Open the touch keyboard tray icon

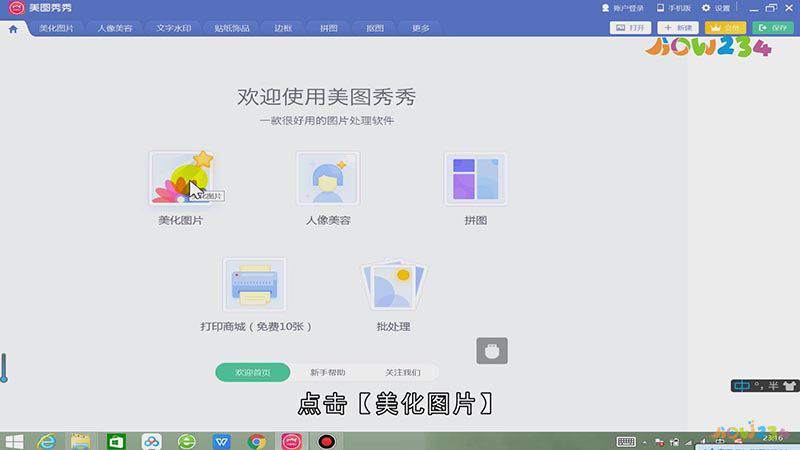pyautogui.click(x=626, y=441)
